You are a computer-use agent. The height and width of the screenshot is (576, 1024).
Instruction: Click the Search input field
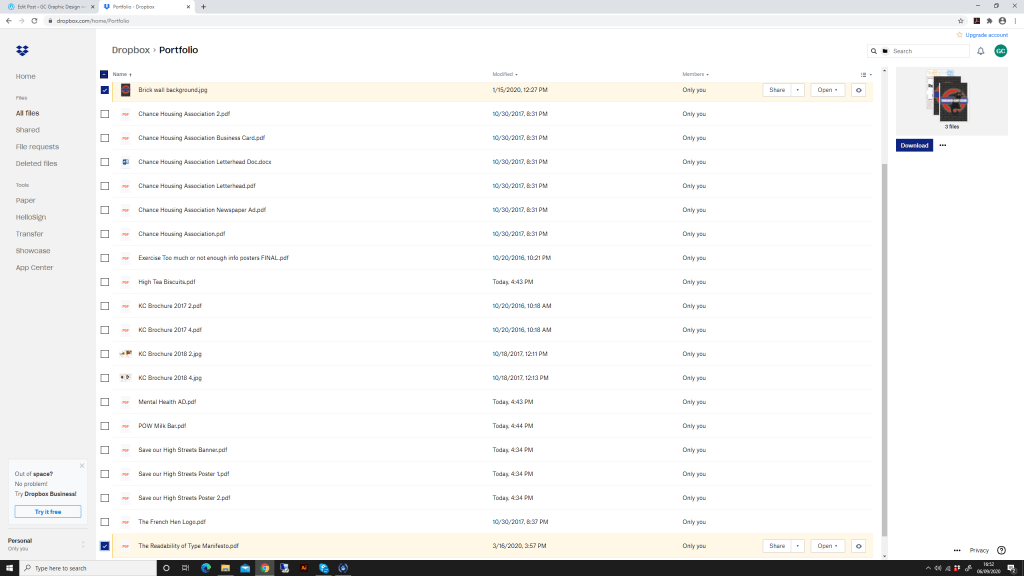tap(928, 51)
